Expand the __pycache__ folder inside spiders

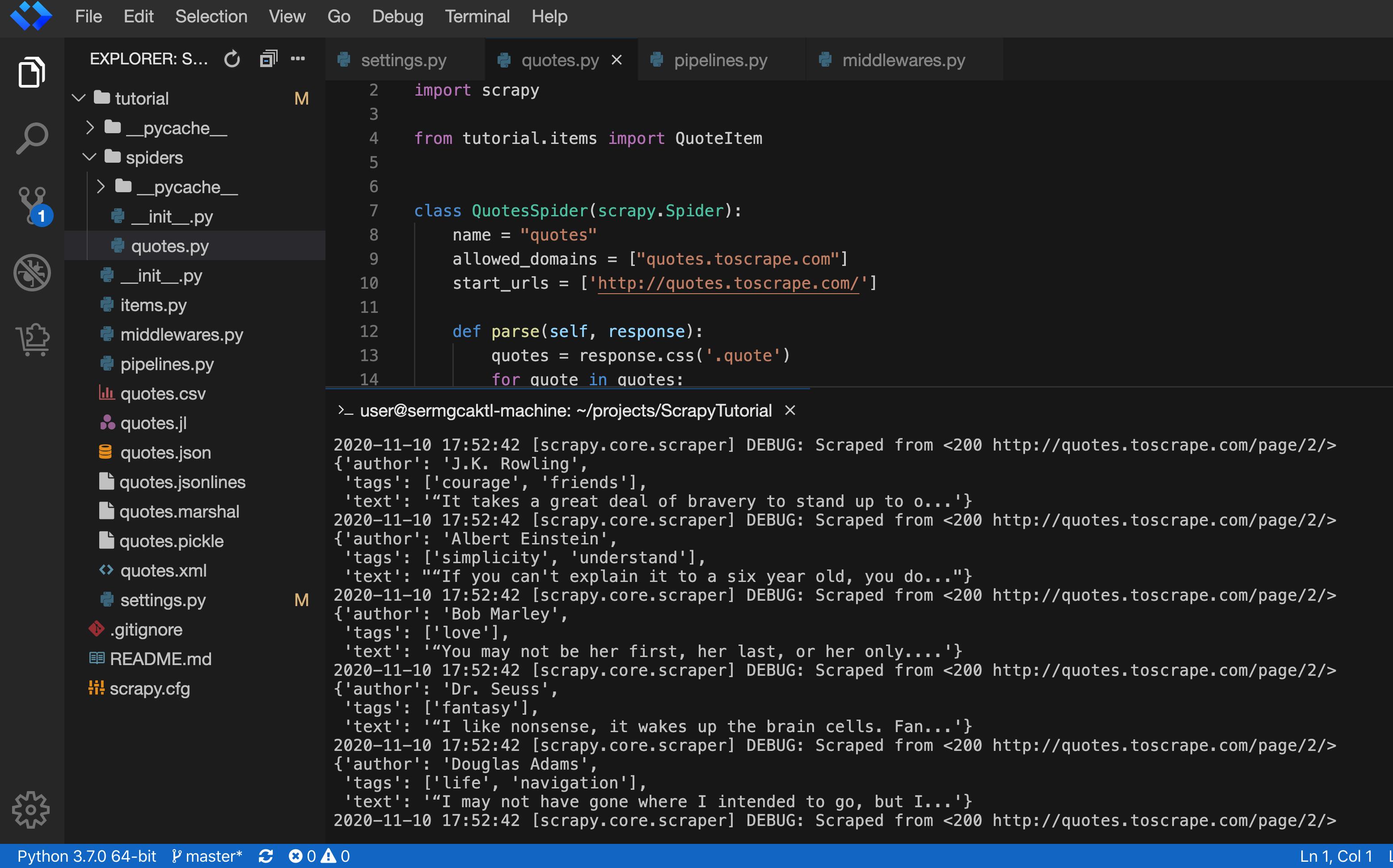101,186
